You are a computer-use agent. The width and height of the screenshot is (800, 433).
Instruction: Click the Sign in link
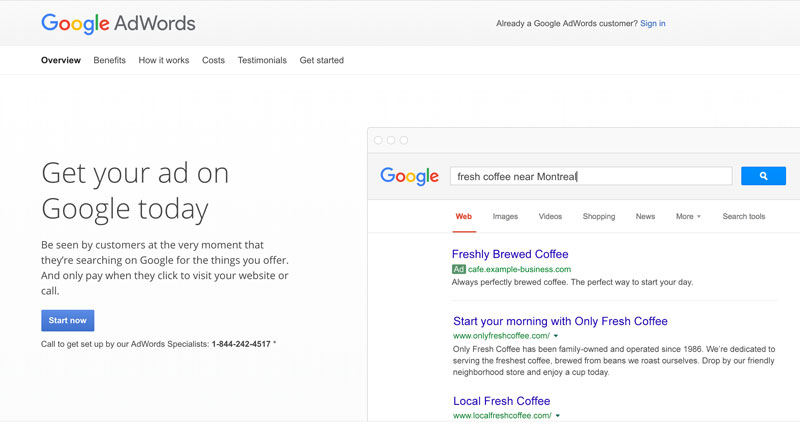coord(653,23)
